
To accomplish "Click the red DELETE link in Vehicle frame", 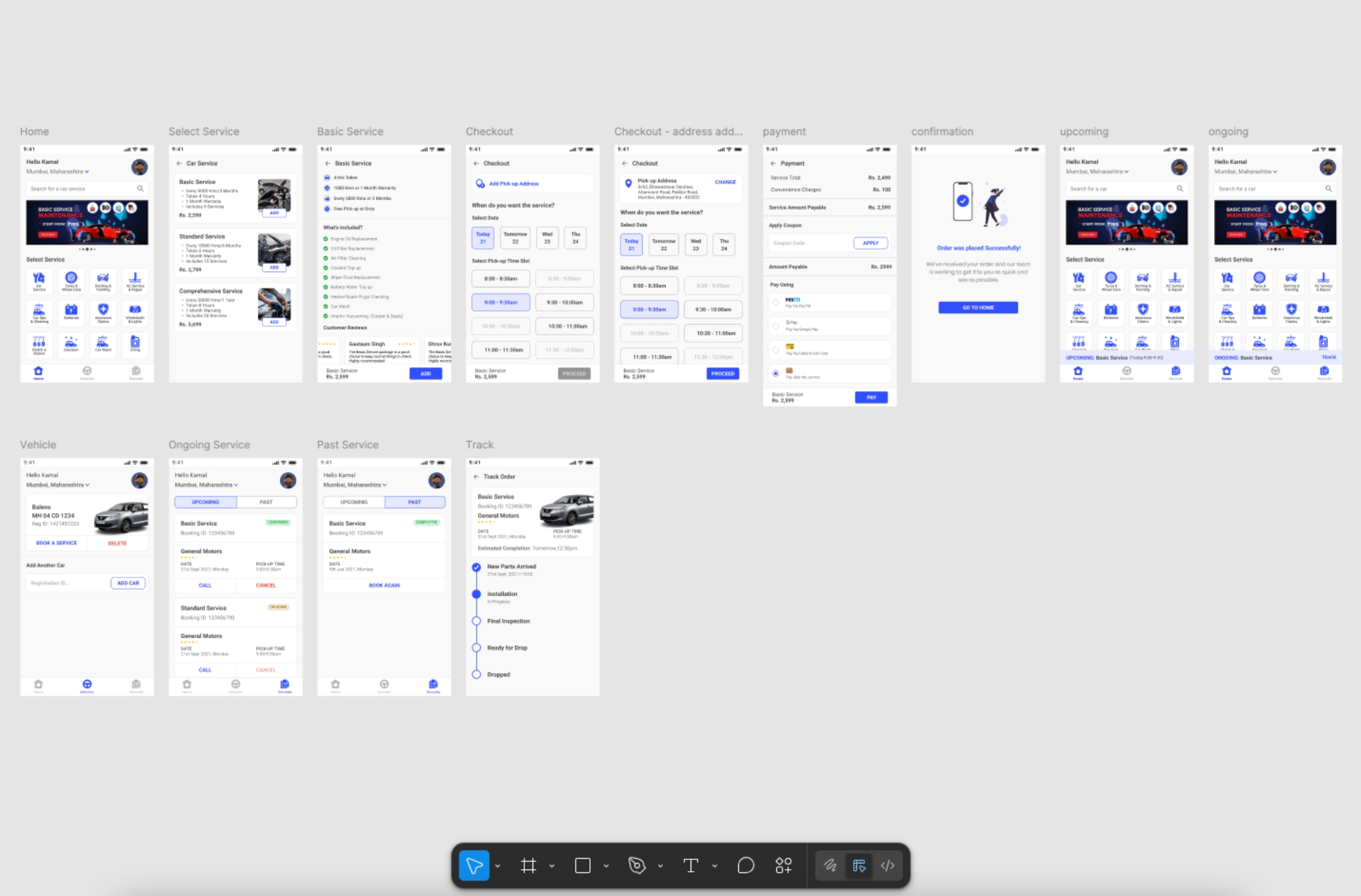I will 117,544.
